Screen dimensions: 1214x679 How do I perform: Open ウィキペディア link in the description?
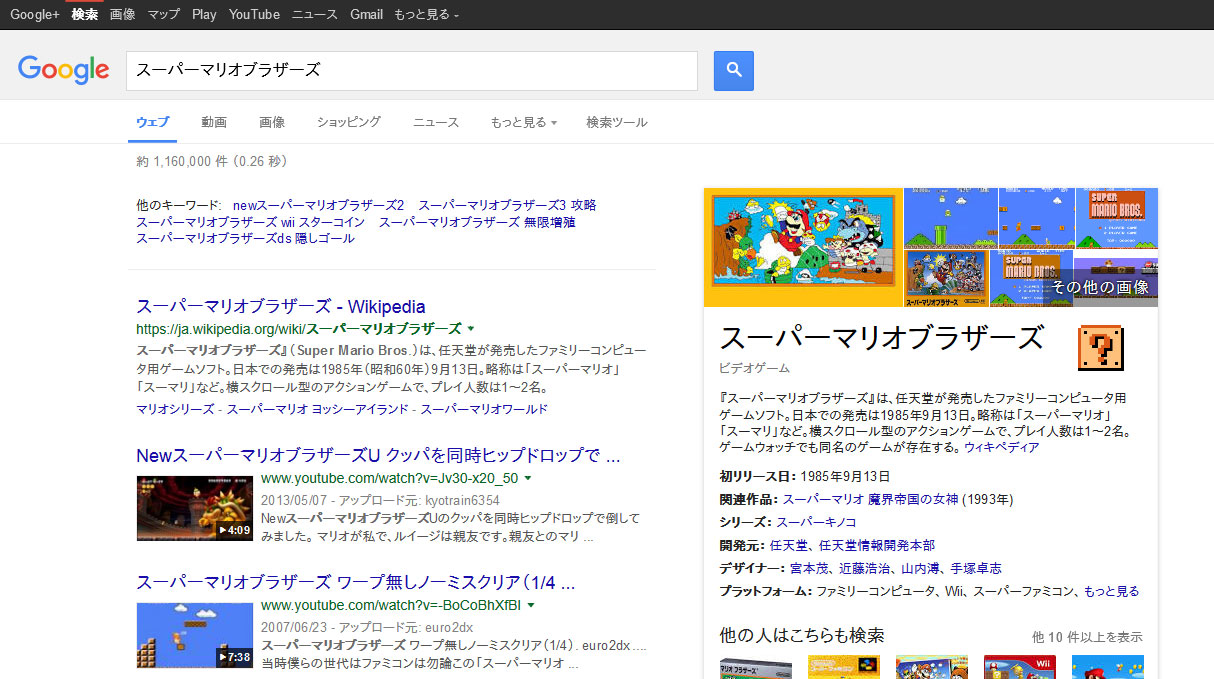tap(1001, 447)
